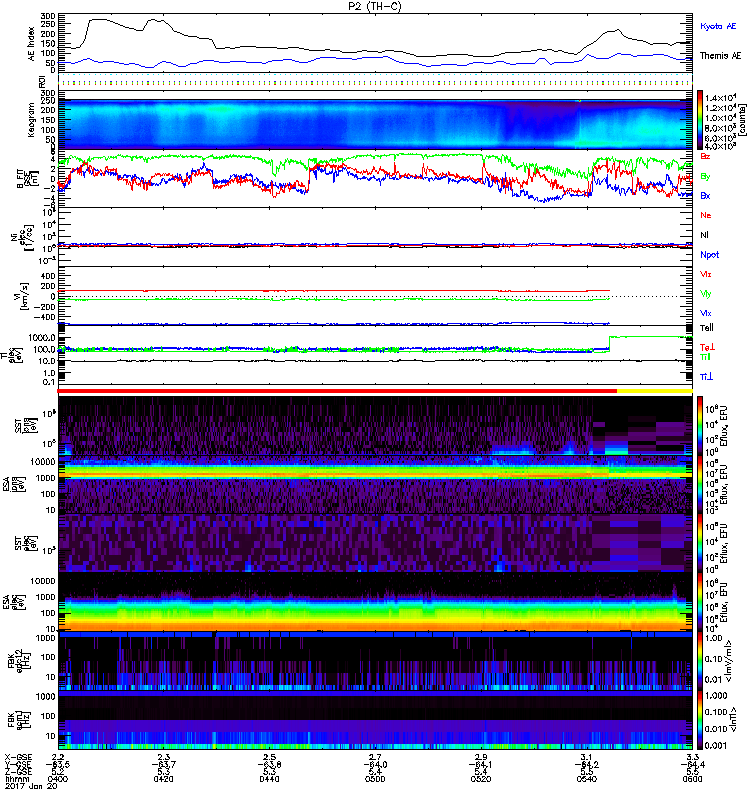Click the Keogram counts color bar
Screen dimensions: 750x800
tap(700, 120)
